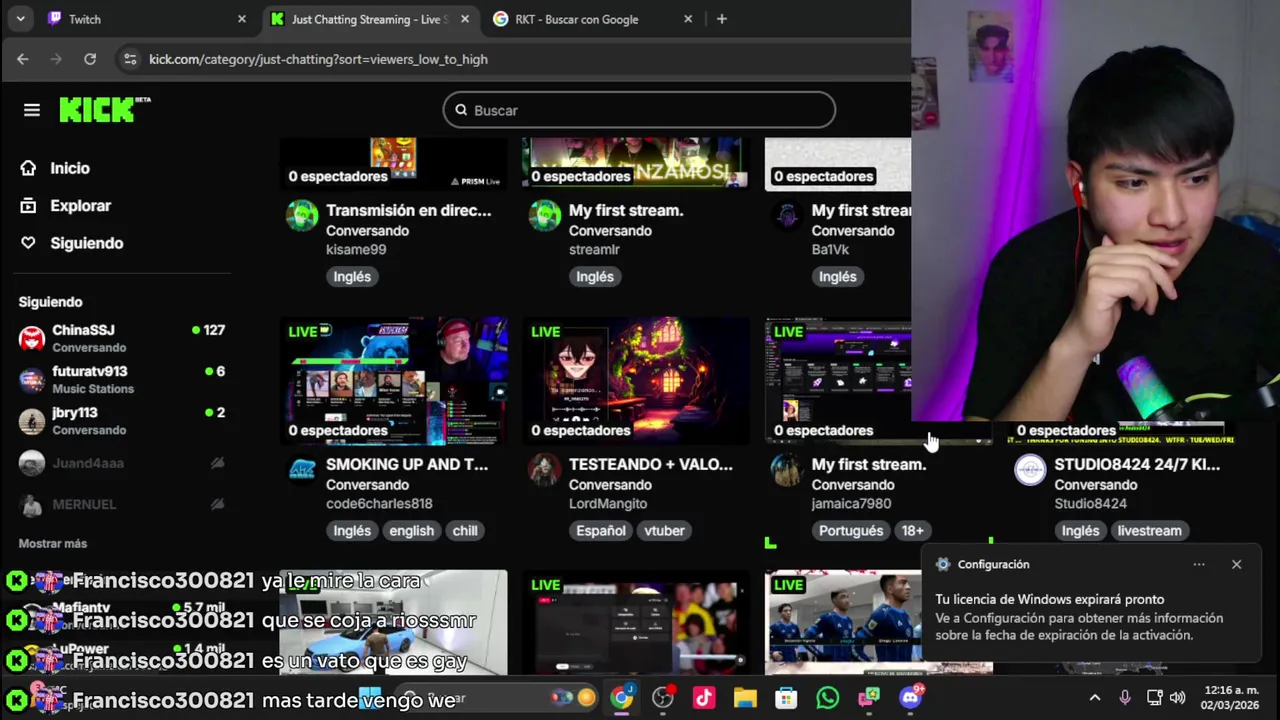Go to Inicio in sidebar
This screenshot has height=720, width=1280.
point(70,168)
